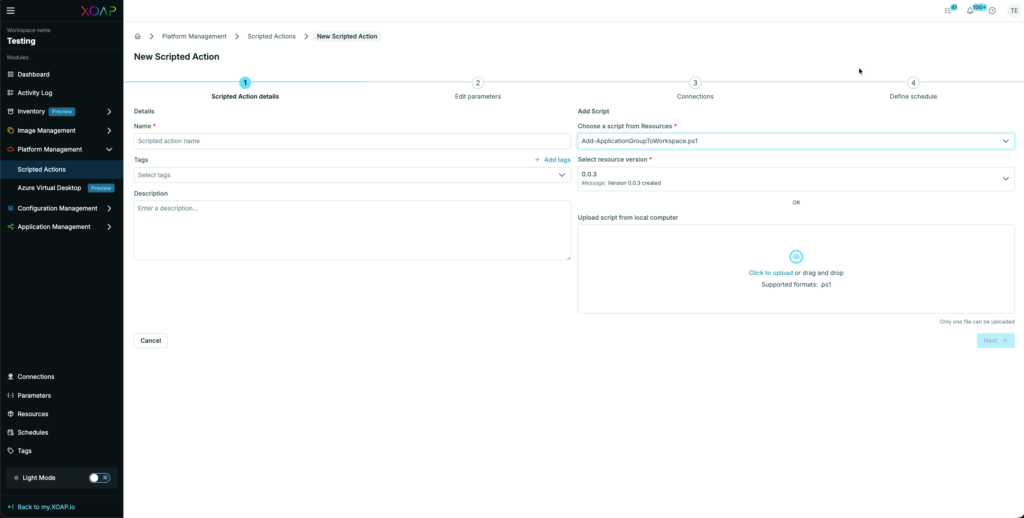
Task: Open the task list icon in header
Action: [948, 11]
